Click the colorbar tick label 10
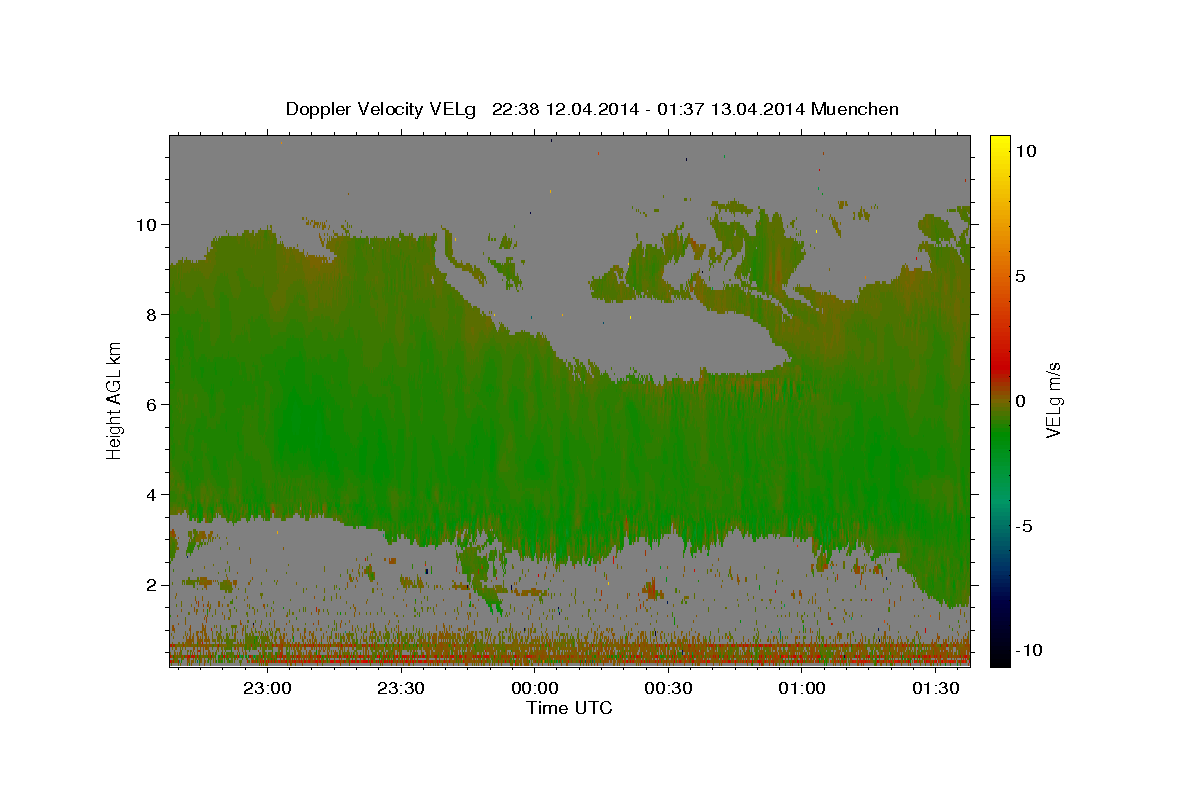 [1025, 151]
